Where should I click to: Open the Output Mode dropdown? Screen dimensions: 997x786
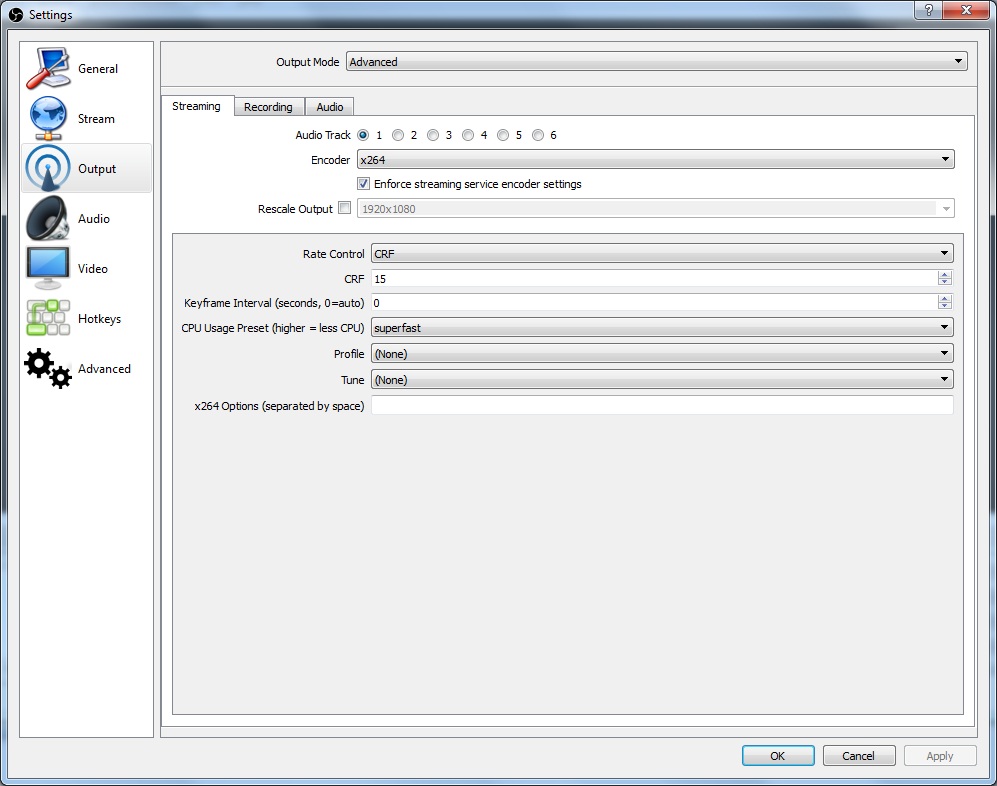[x=657, y=62]
